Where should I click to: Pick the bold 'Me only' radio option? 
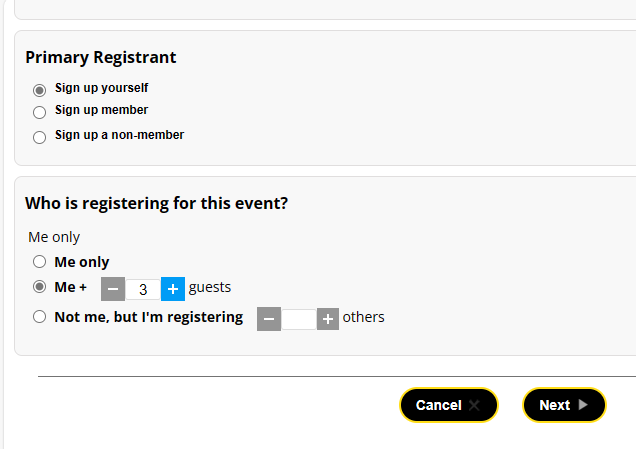[x=40, y=262]
